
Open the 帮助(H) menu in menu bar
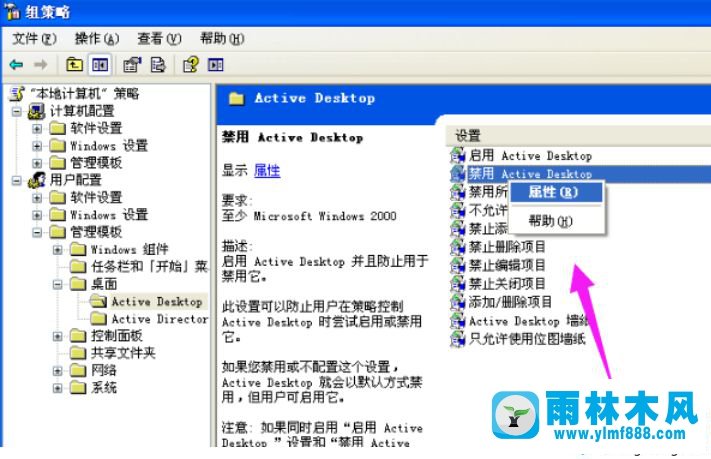click(222, 39)
